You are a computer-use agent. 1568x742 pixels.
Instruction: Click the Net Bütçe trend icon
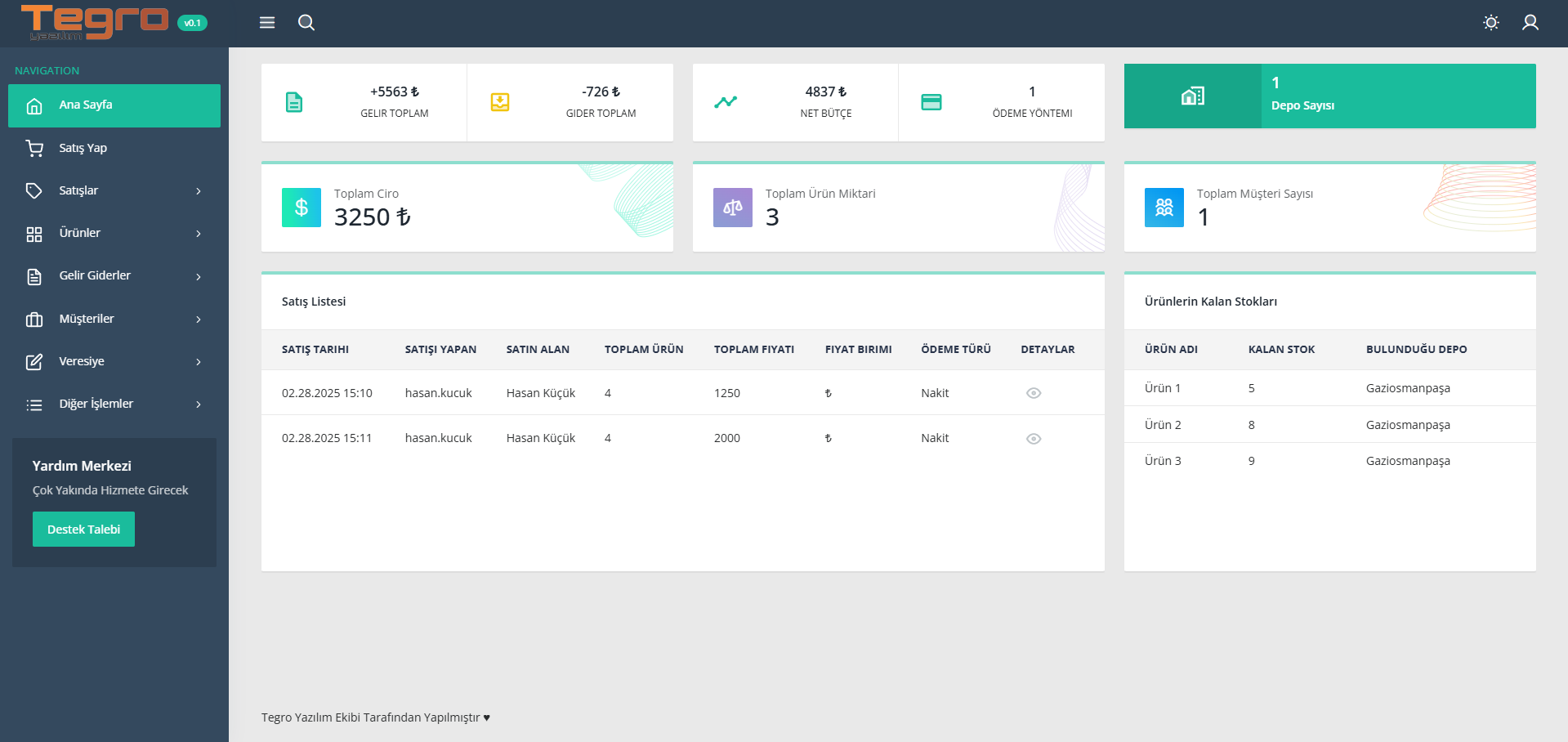[726, 102]
